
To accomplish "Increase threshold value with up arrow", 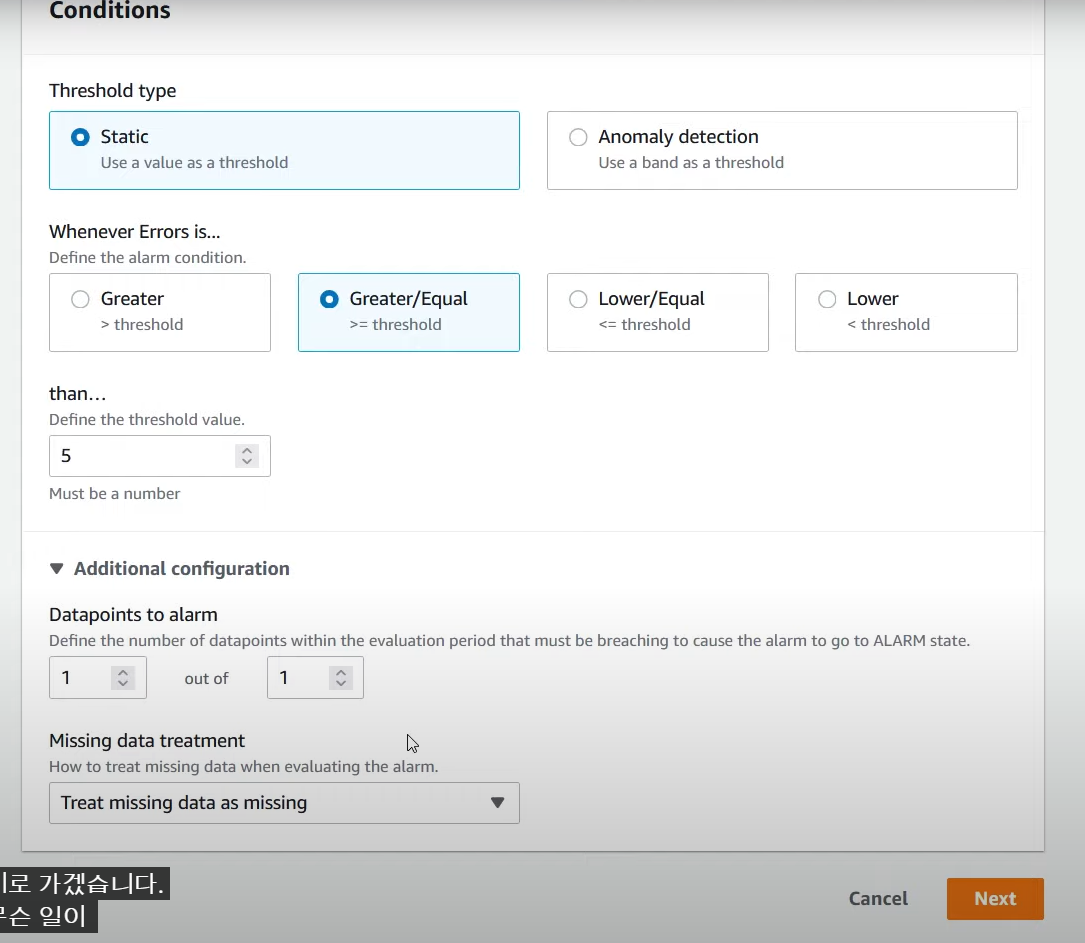I will (x=247, y=450).
